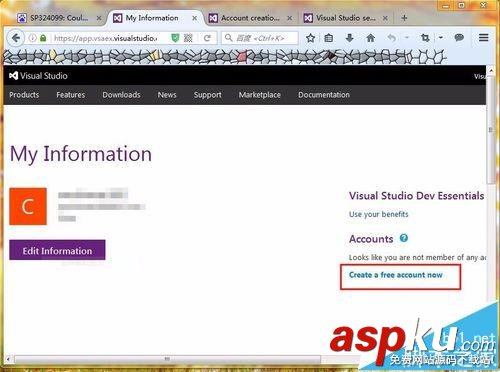
Task: Click the Accounts section heading
Action: pos(371,239)
